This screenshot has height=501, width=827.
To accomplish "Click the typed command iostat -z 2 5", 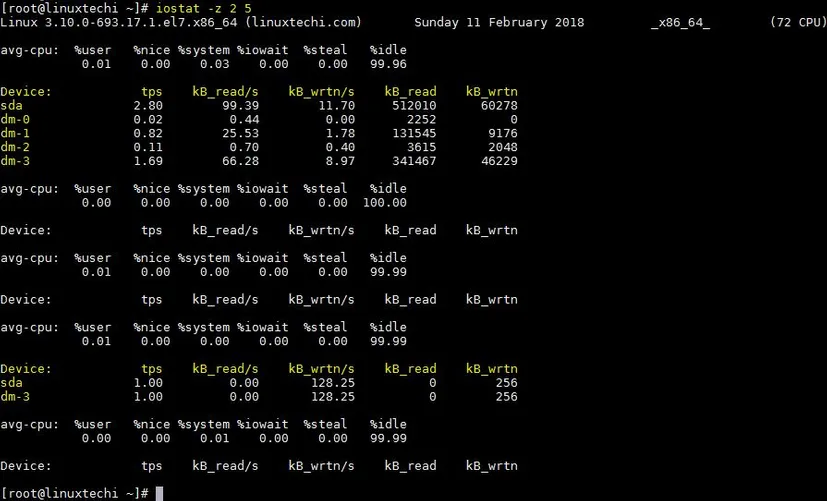I will coord(203,7).
